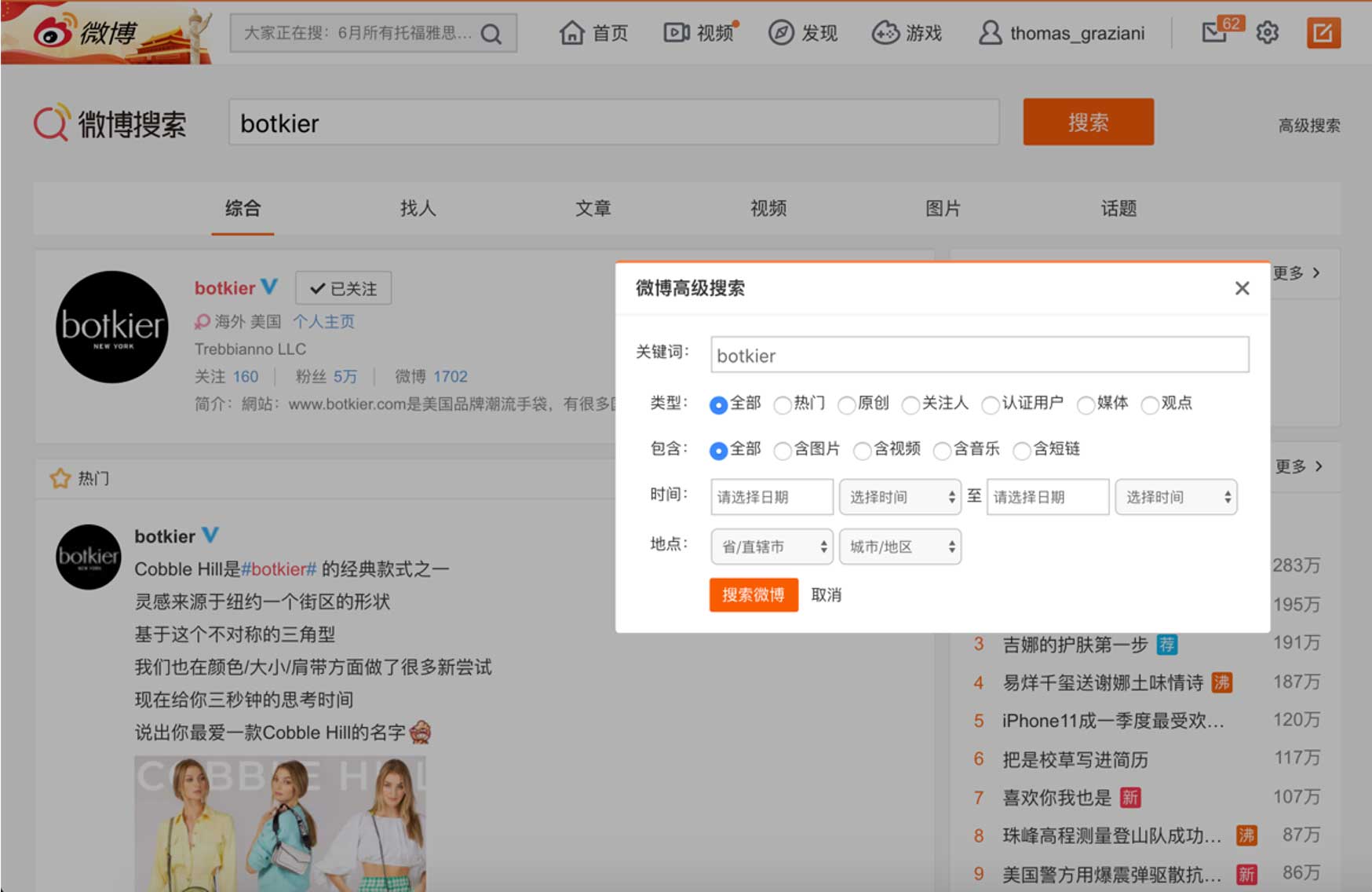The height and width of the screenshot is (892, 1372).
Task: Open trending topic iPhone11成一季度最受欢
Action: 1112,721
